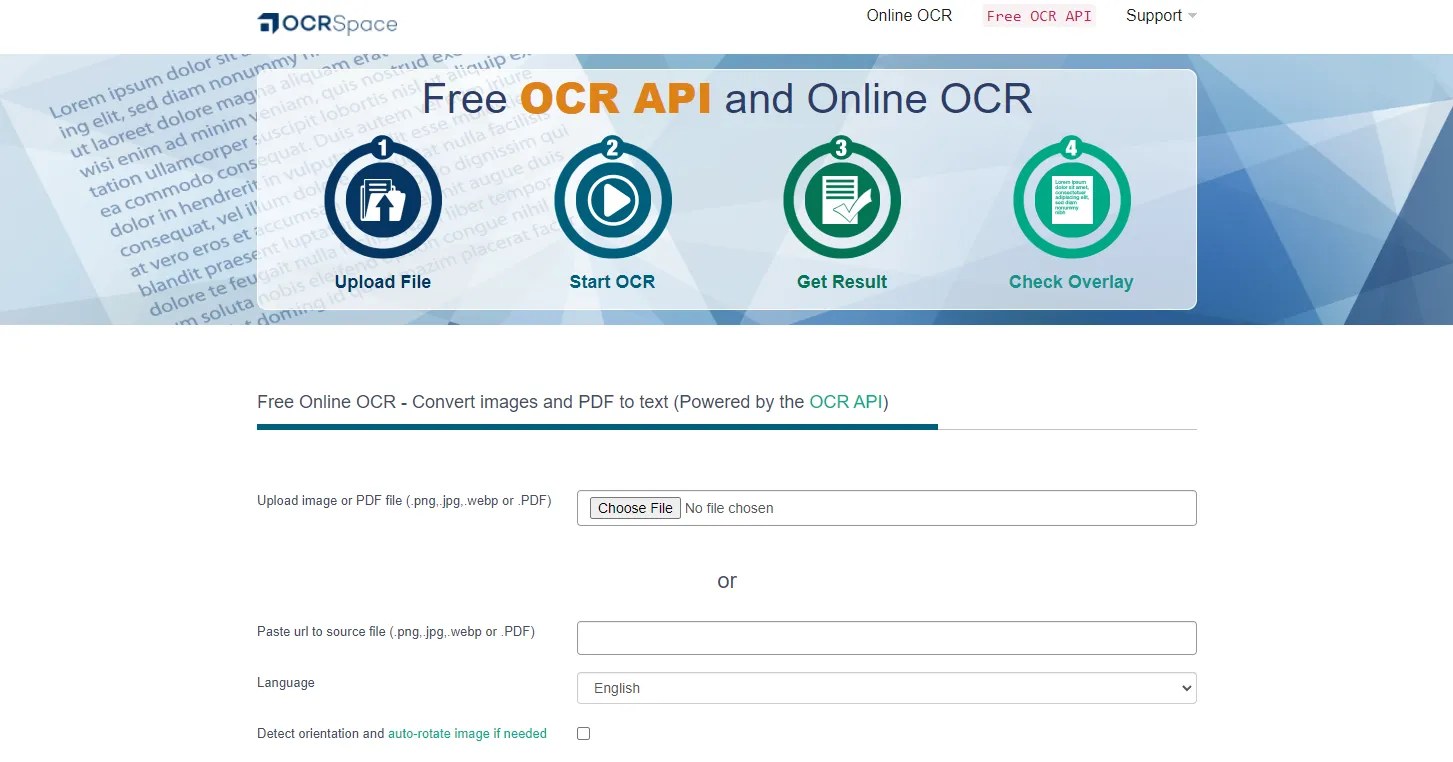The width and height of the screenshot is (1453, 762).
Task: Open the Free OCR API page
Action: tap(1039, 16)
